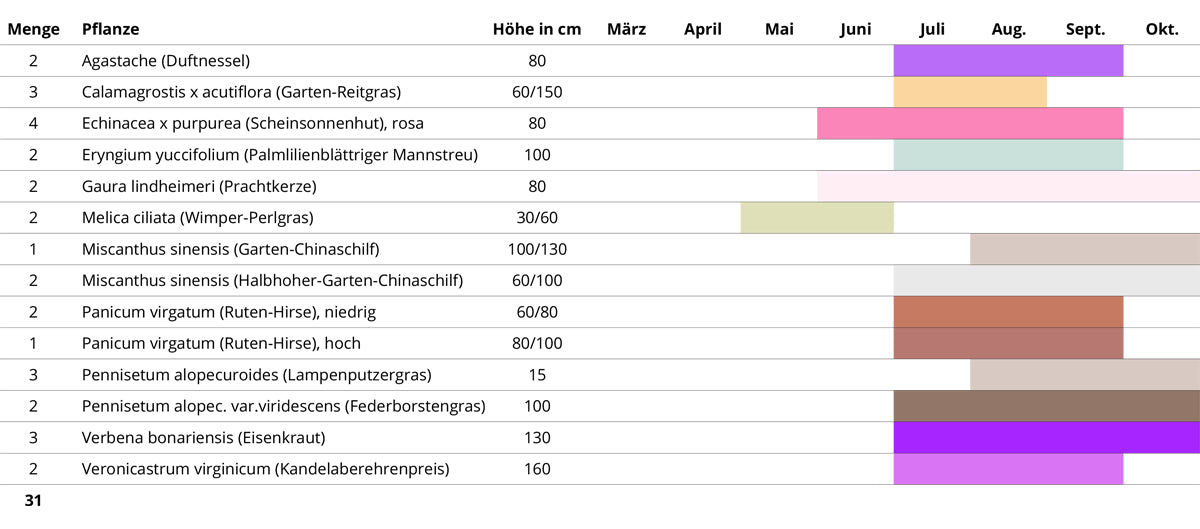Click the orange Calamagrostis bloom bar
The height and width of the screenshot is (529, 1200).
(970, 92)
